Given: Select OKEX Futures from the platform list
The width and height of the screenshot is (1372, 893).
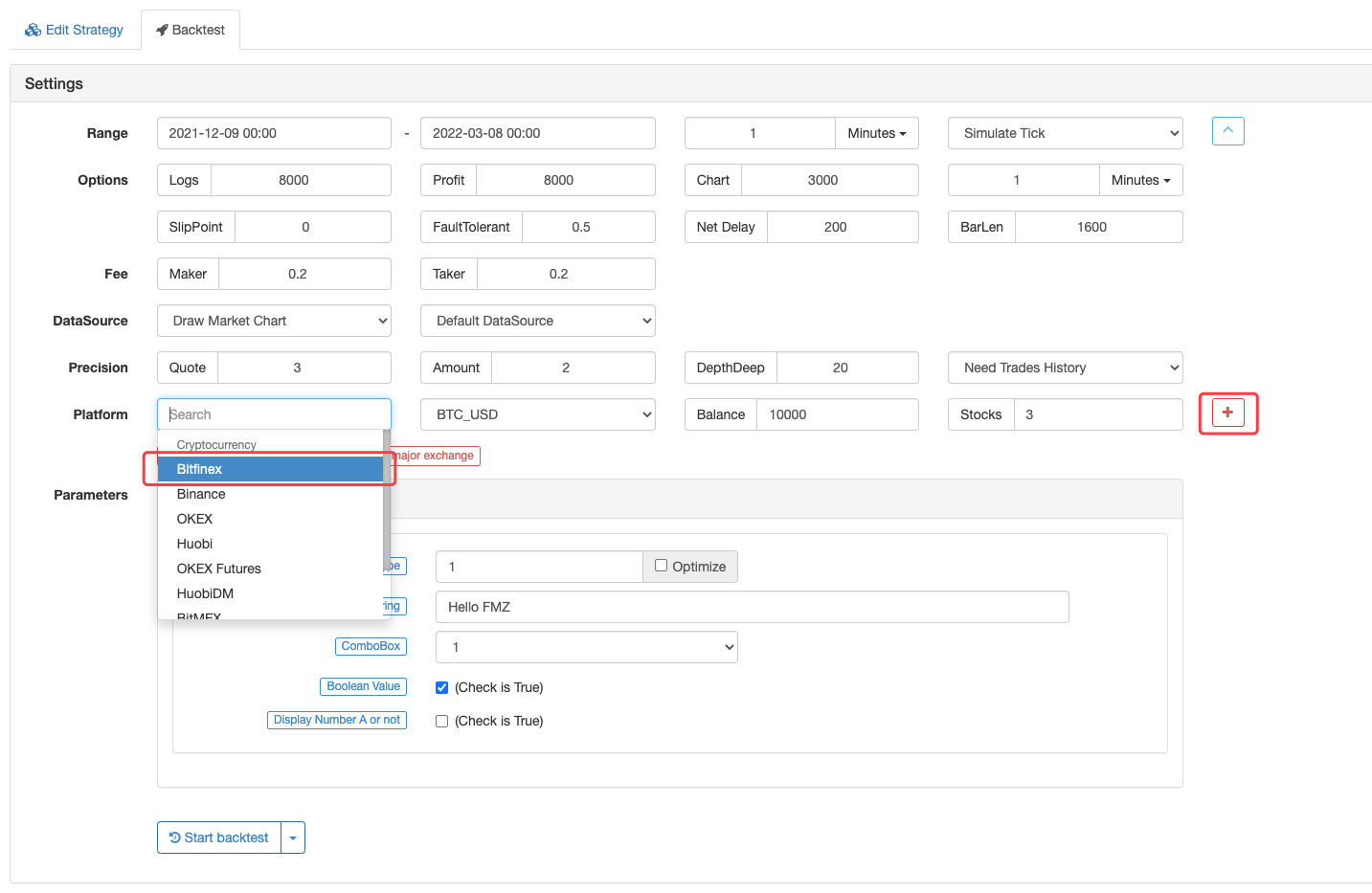Looking at the screenshot, I should (x=218, y=569).
